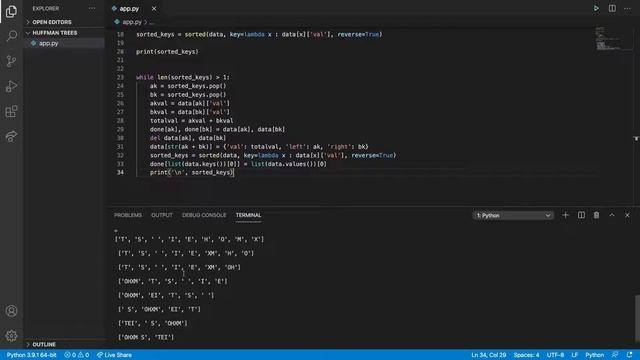Click the Explorer title label

(x=46, y=8)
